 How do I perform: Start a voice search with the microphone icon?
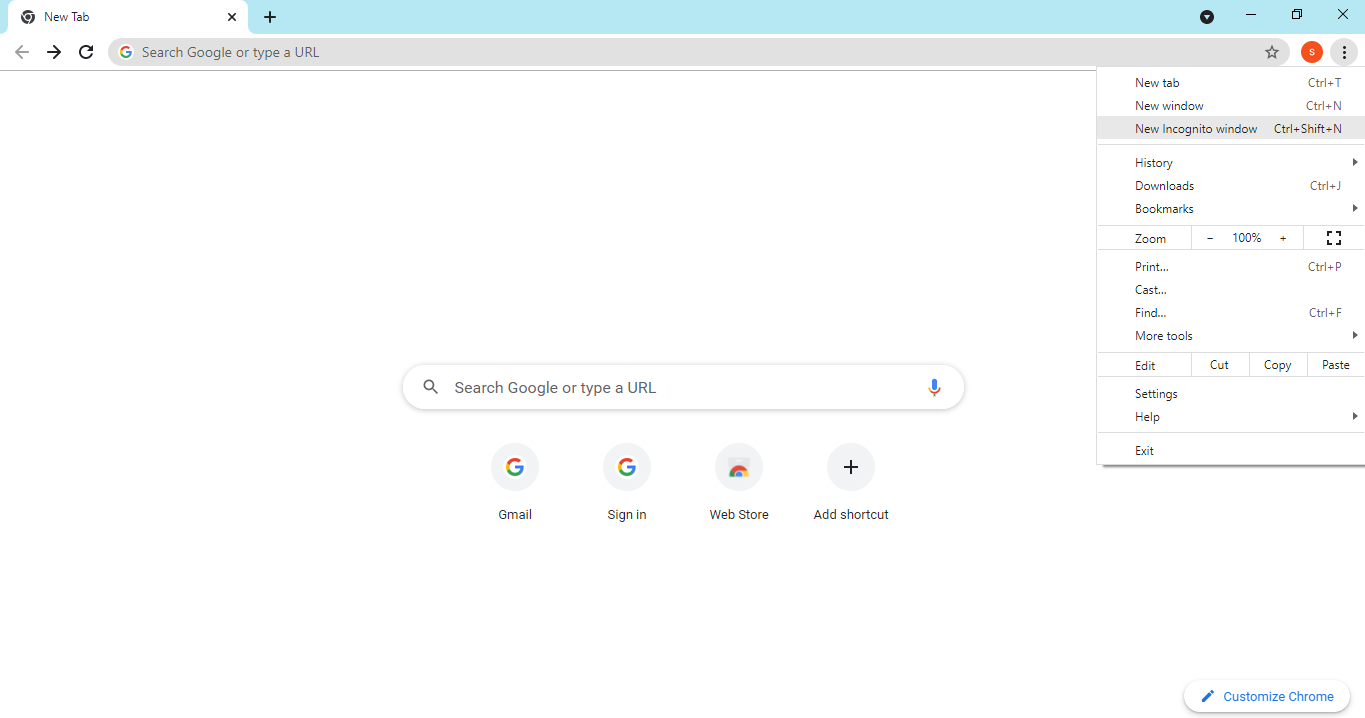point(934,387)
